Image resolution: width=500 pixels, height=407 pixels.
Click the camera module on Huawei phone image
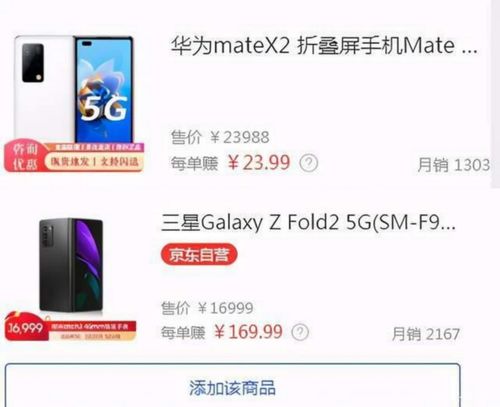pos(33,63)
